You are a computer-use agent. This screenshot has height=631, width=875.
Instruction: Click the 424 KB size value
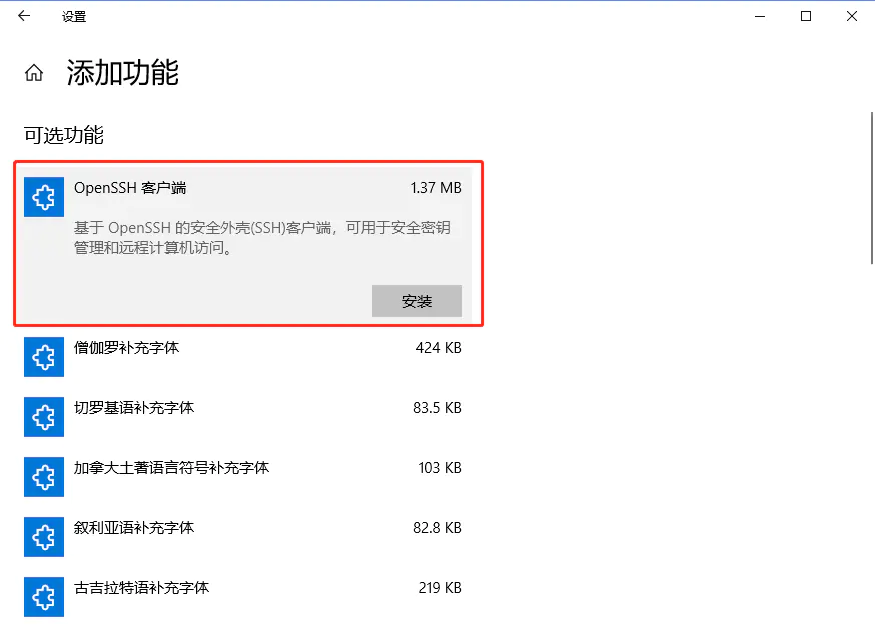[439, 348]
